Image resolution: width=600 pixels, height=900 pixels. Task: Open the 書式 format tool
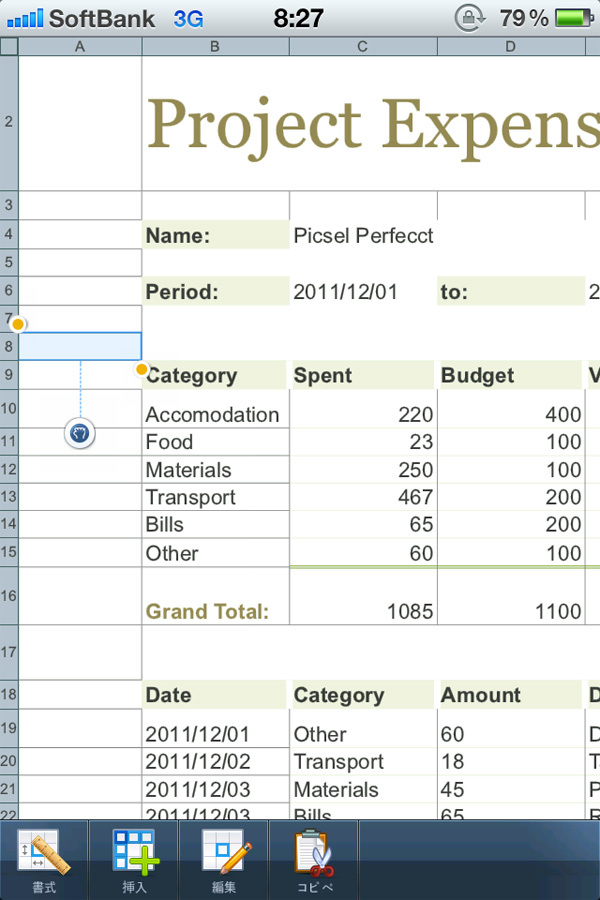[x=44, y=859]
